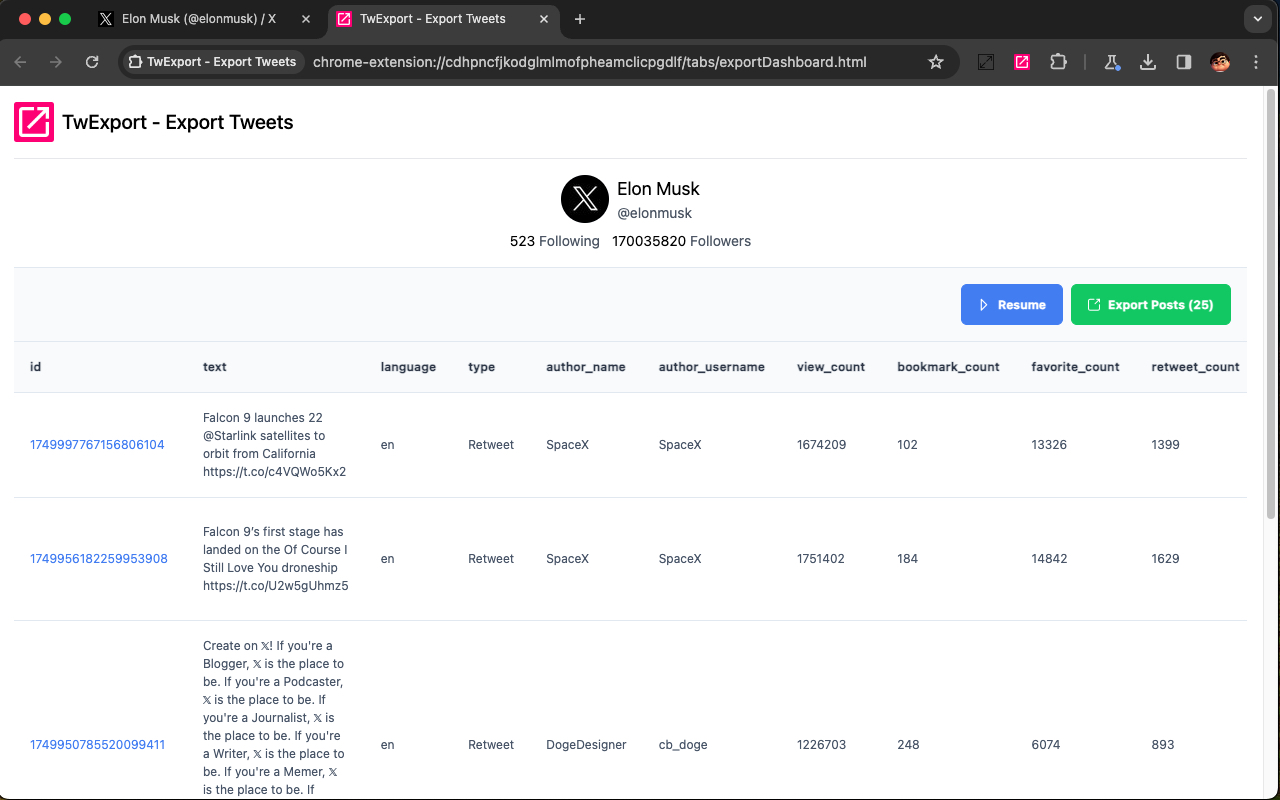Click the 'TwExport - Export Tweets' page title

click(x=178, y=122)
